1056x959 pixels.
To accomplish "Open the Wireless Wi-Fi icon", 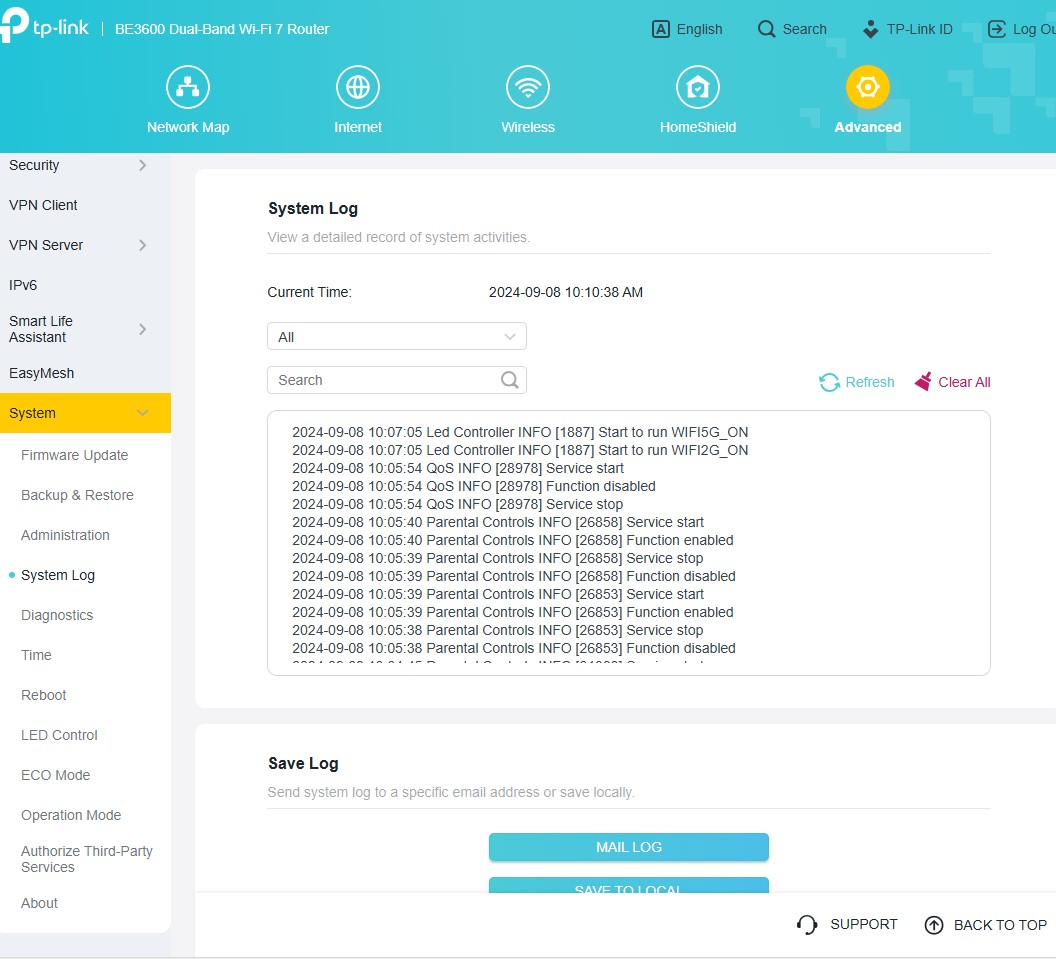I will click(x=527, y=88).
